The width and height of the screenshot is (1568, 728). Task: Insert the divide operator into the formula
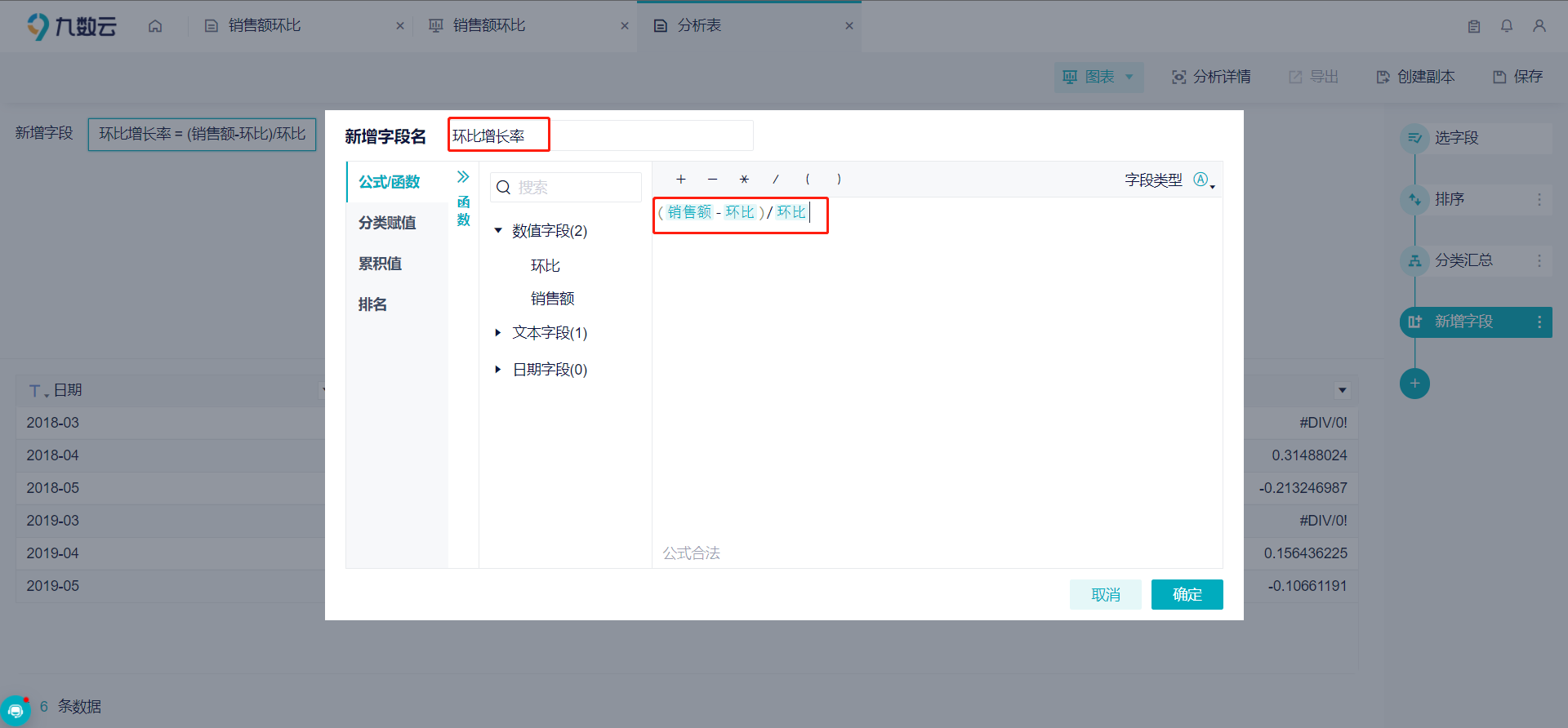tap(776, 179)
